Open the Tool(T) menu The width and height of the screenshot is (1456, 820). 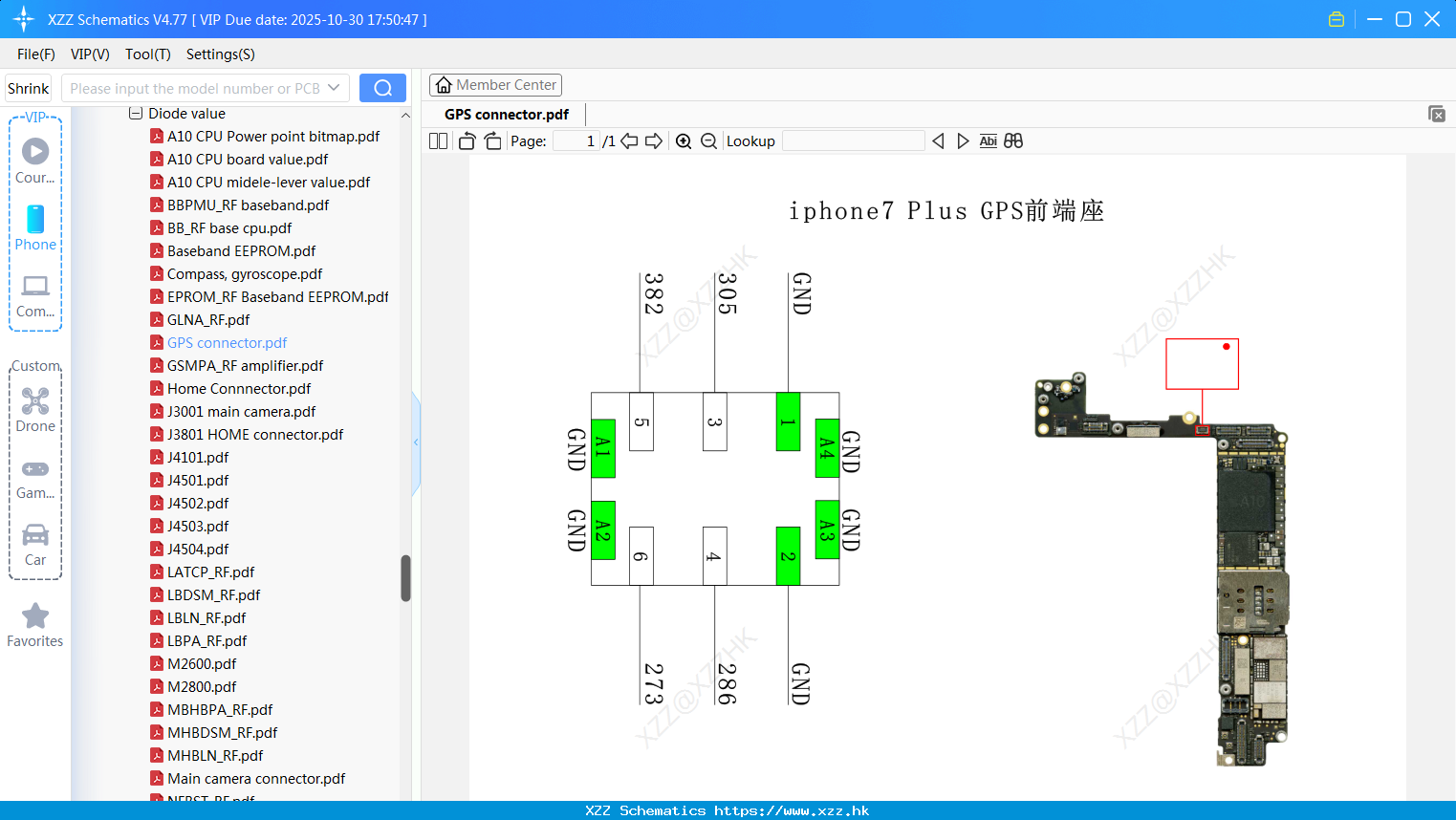pos(148,54)
